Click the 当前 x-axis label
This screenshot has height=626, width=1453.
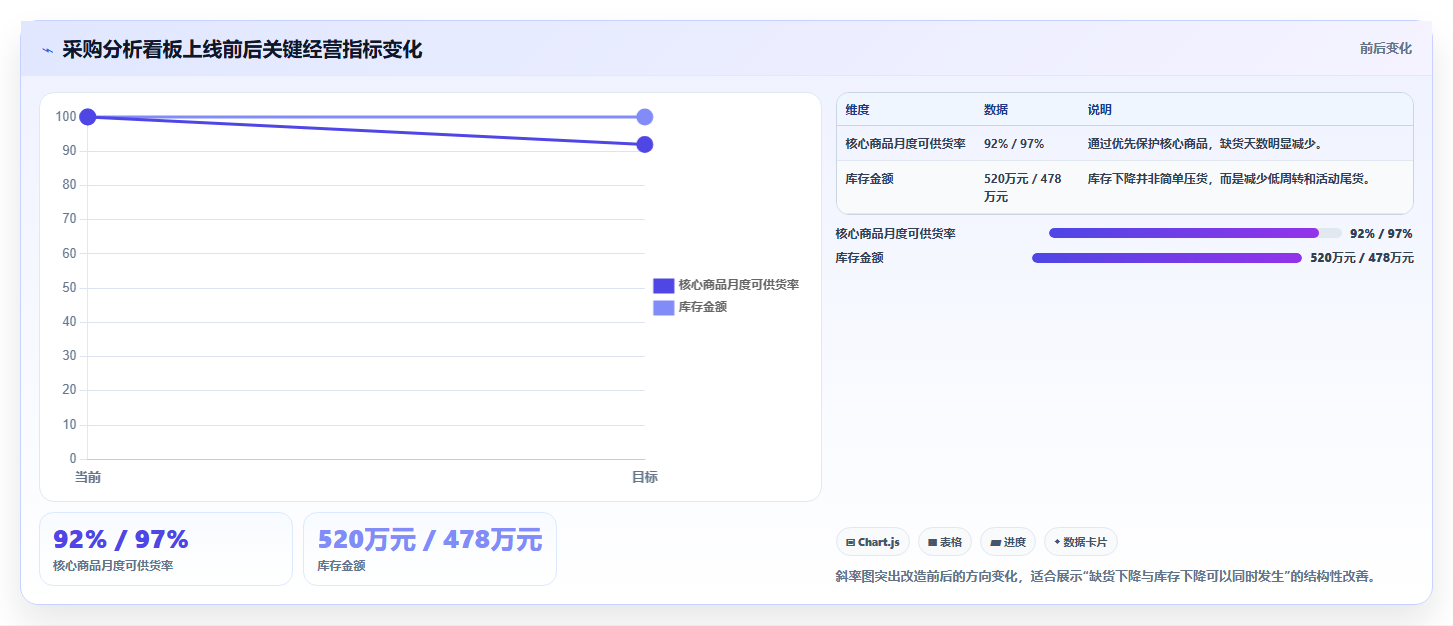88,478
